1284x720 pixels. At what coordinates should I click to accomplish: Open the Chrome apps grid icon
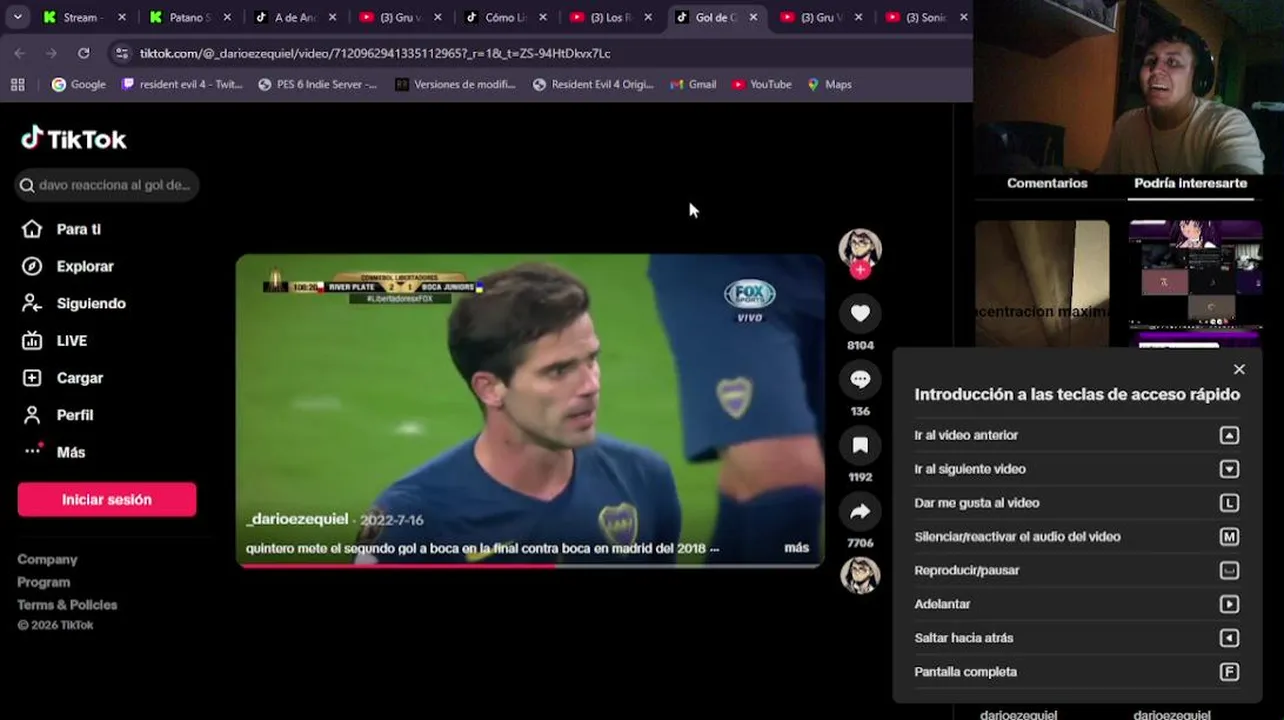pos(17,84)
